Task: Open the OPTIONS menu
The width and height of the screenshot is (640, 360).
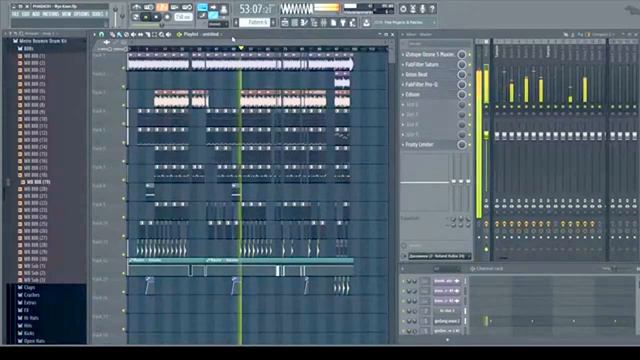Action: click(81, 14)
